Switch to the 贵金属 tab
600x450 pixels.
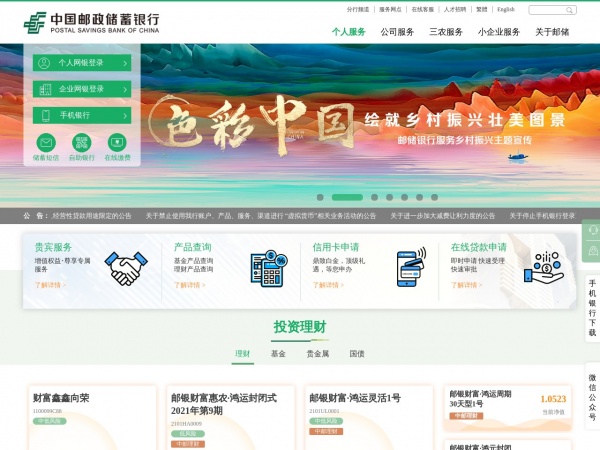[318, 354]
